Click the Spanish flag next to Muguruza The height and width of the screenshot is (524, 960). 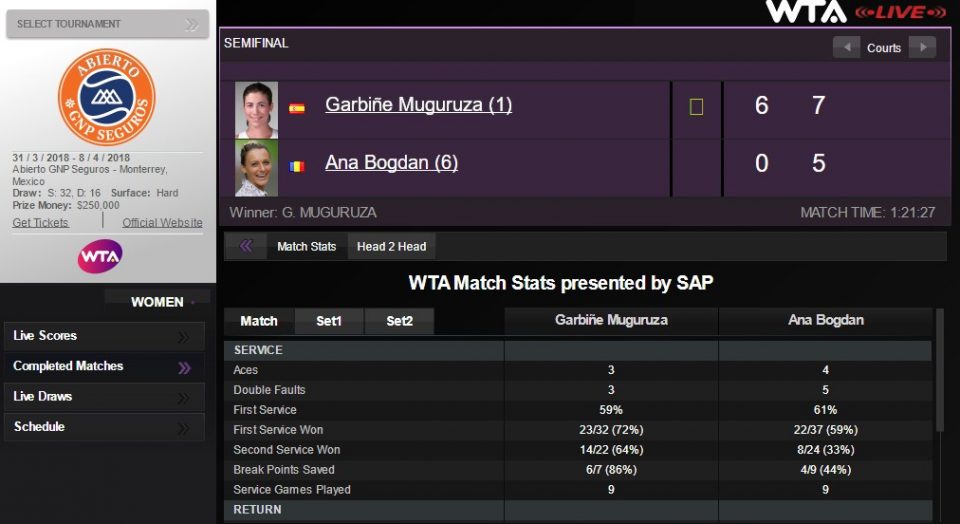(x=297, y=108)
